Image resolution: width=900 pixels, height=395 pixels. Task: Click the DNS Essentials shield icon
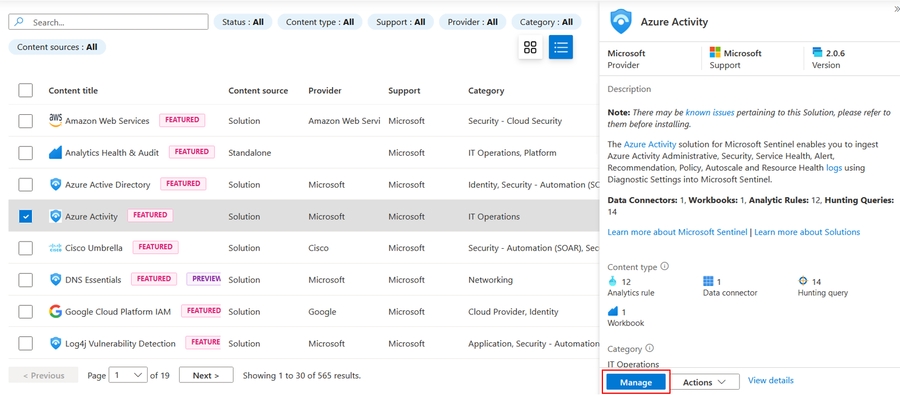tap(55, 280)
